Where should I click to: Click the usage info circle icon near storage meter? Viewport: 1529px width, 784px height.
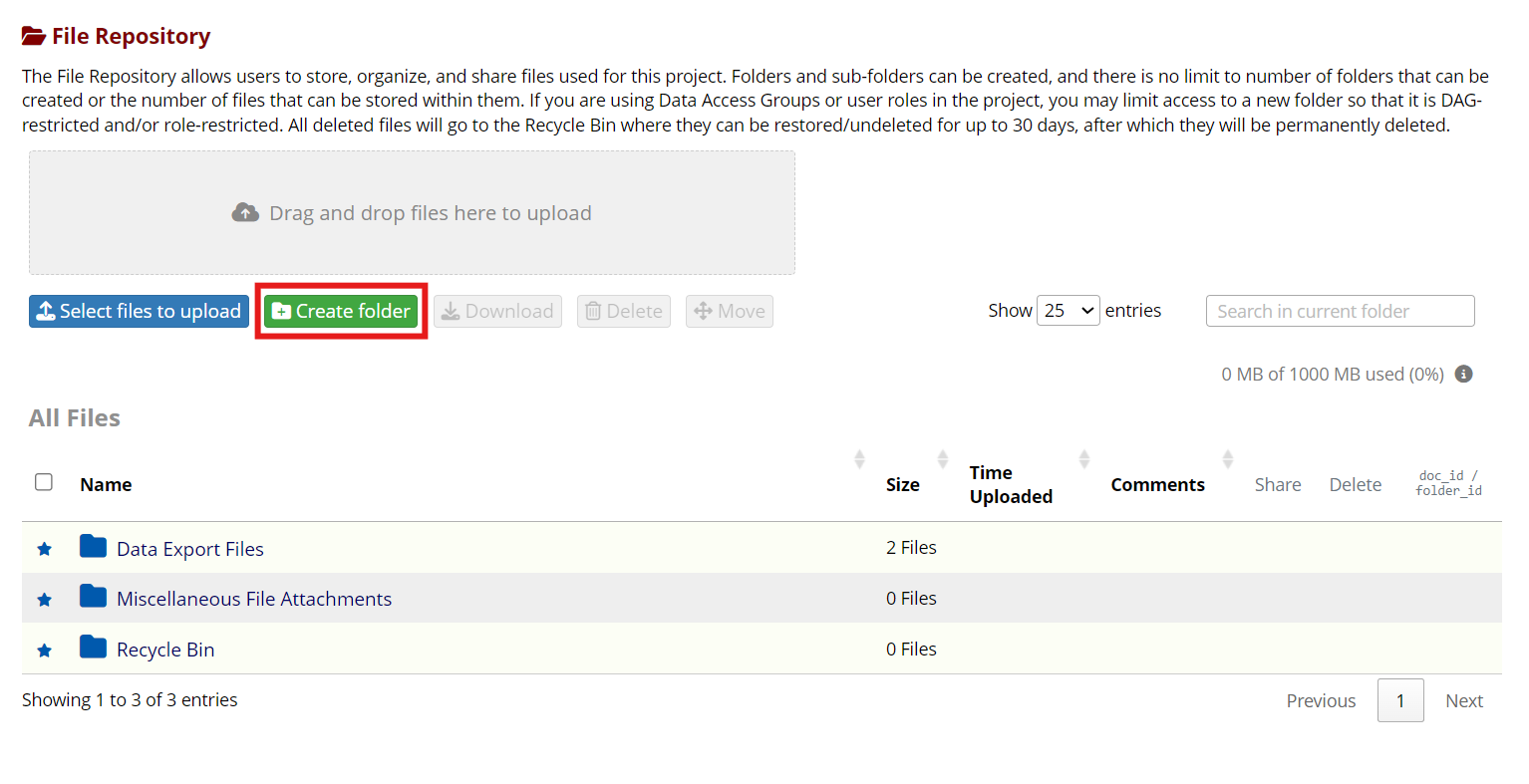1463,374
